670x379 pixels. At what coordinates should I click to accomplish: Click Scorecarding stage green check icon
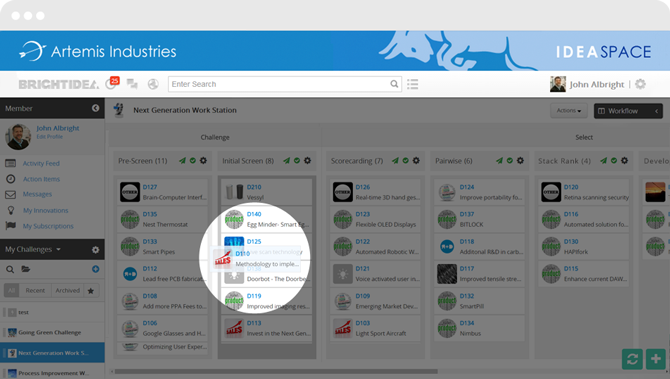pos(406,161)
